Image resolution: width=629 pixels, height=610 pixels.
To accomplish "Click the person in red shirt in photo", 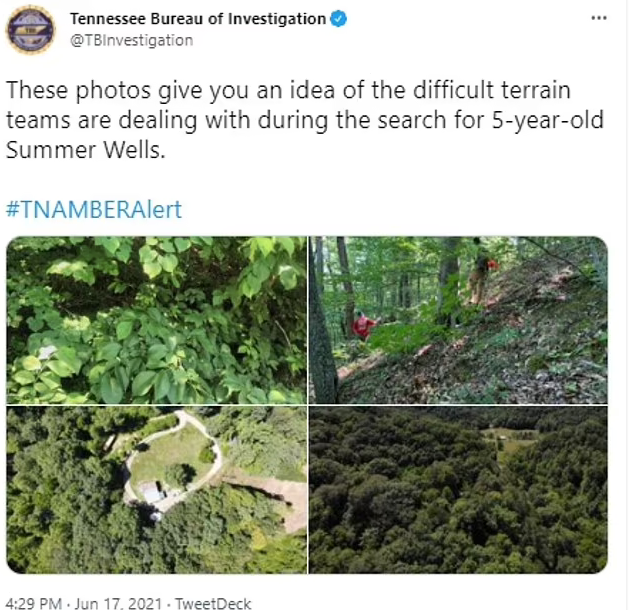I will [x=363, y=326].
